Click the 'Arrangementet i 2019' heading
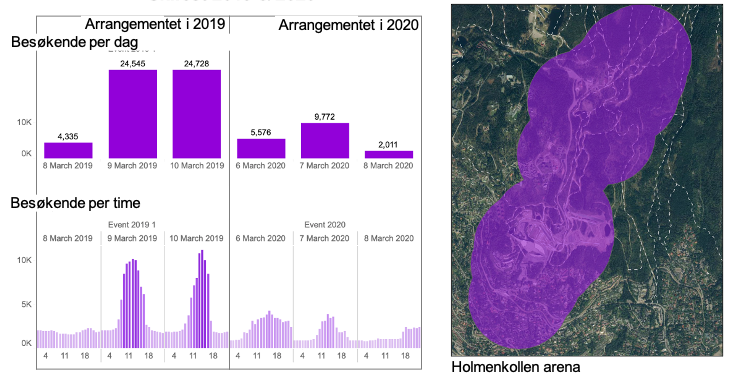Screen dimensions: 735x385 [x=155, y=24]
